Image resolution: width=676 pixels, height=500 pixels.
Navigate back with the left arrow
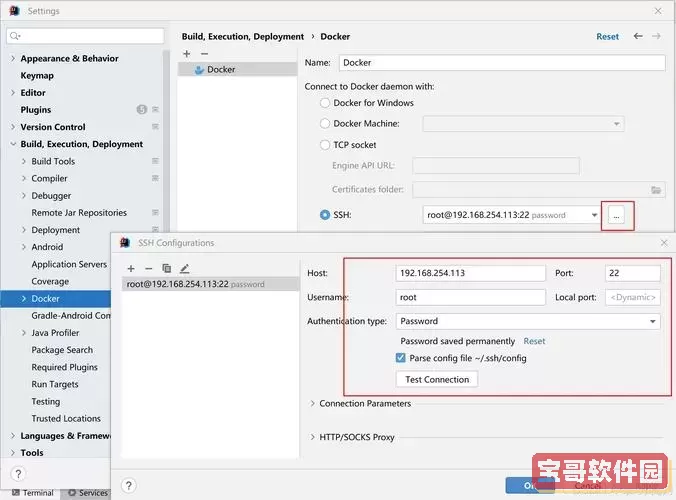click(638, 36)
